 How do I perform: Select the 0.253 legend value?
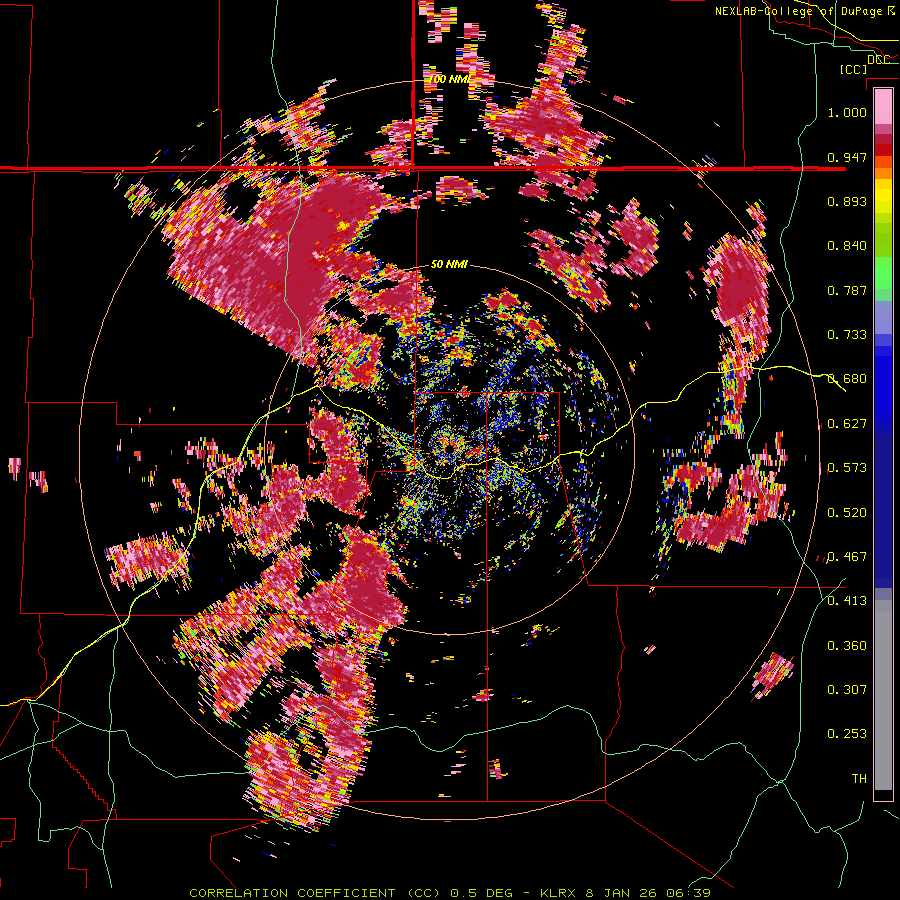pos(847,734)
